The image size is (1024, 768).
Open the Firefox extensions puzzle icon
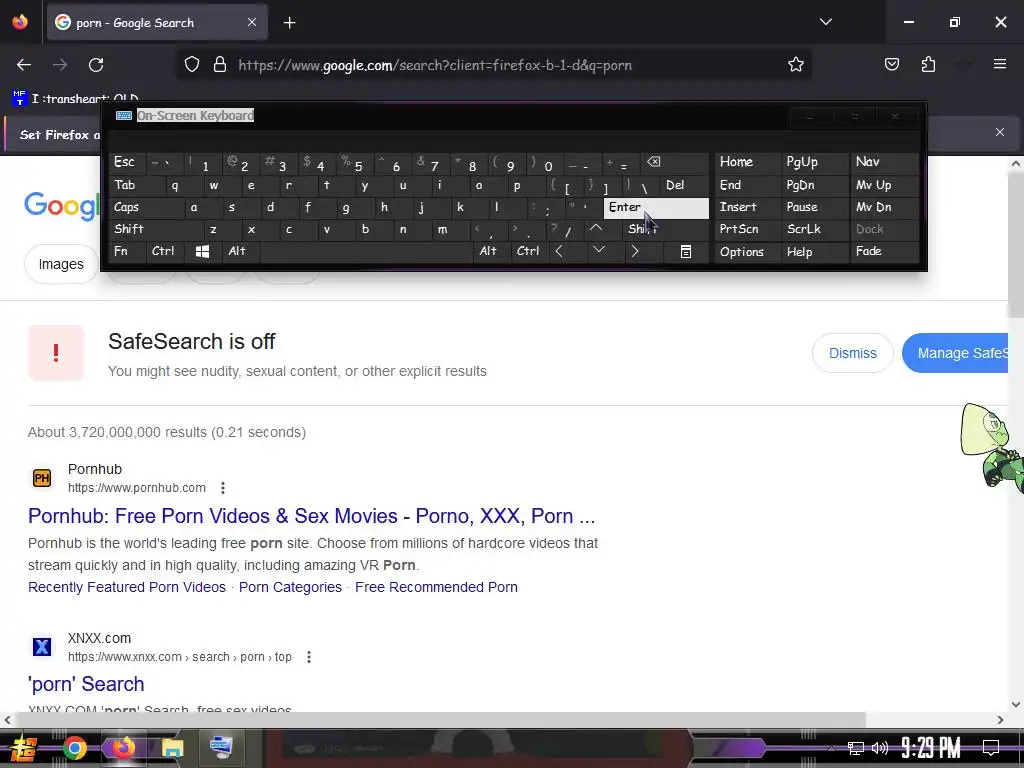pyautogui.click(x=928, y=65)
